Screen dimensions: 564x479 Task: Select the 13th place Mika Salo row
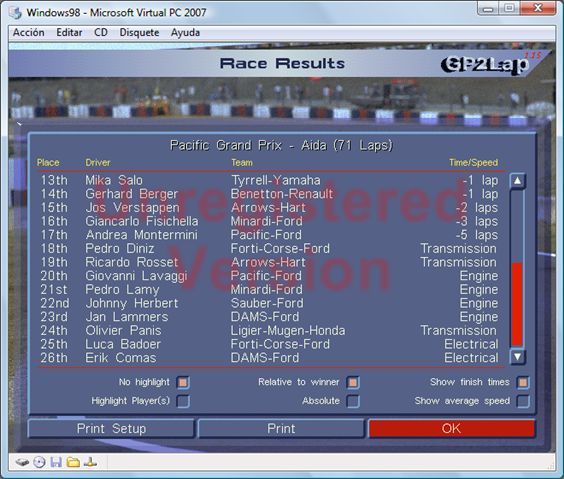coord(269,180)
